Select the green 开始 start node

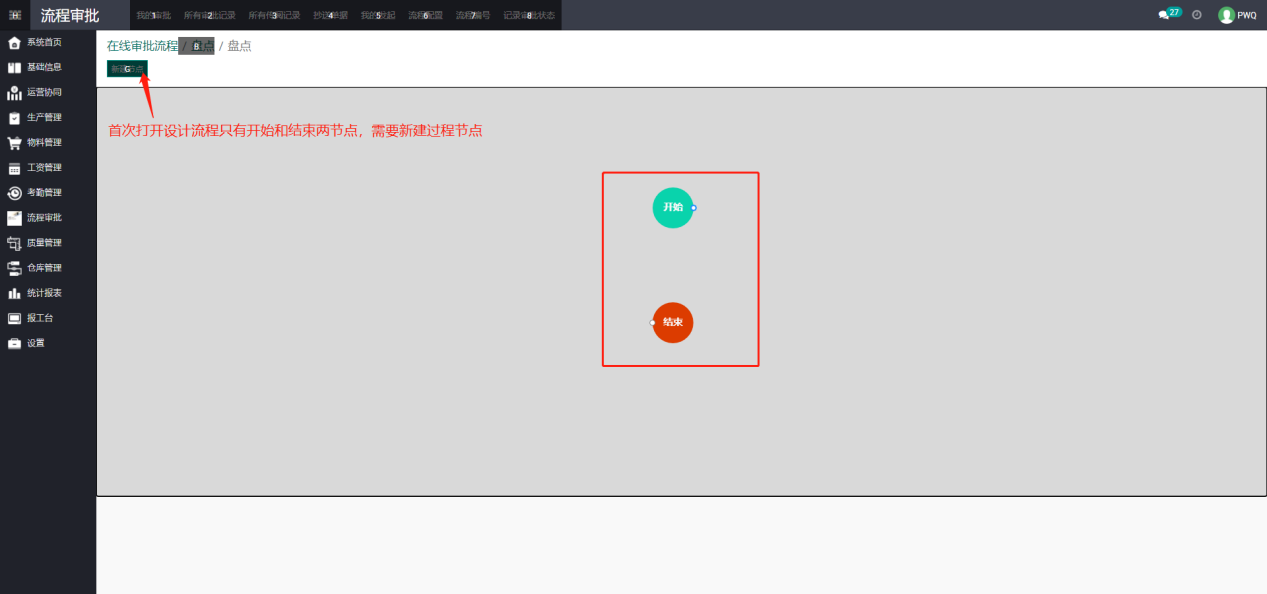[x=672, y=207]
